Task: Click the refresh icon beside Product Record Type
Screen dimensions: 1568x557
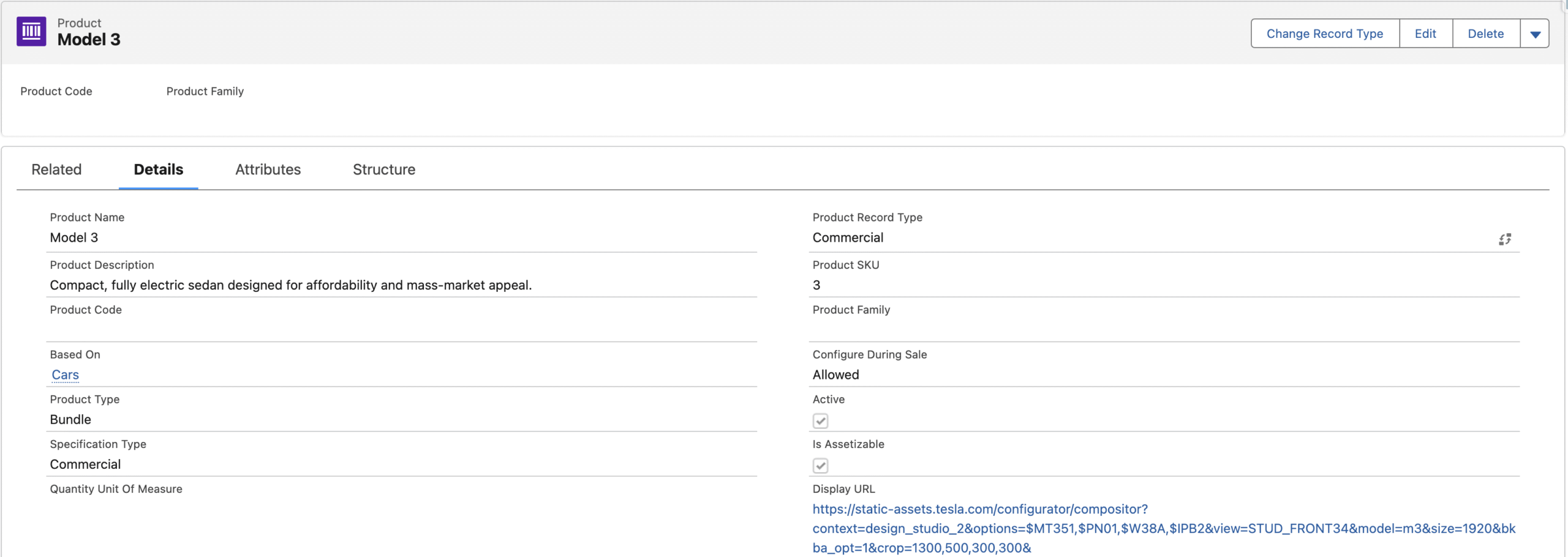Action: coord(1505,239)
